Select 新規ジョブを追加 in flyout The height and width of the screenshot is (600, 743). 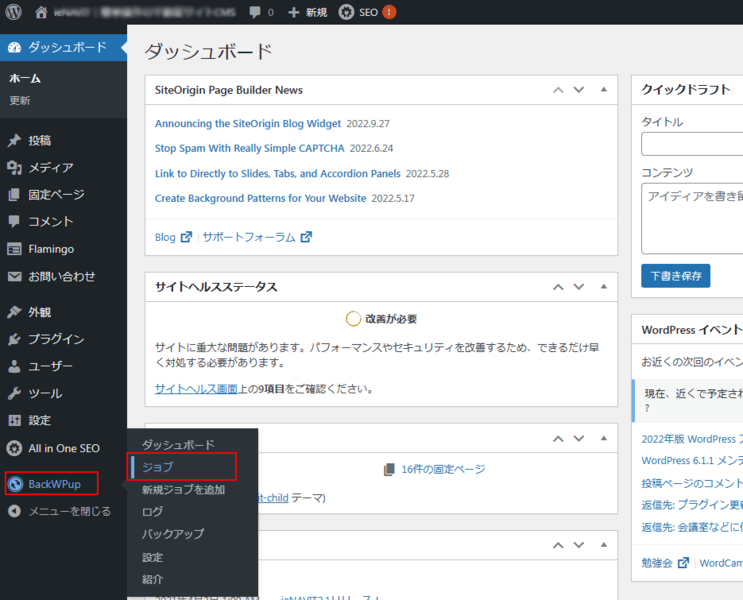tap(183, 490)
